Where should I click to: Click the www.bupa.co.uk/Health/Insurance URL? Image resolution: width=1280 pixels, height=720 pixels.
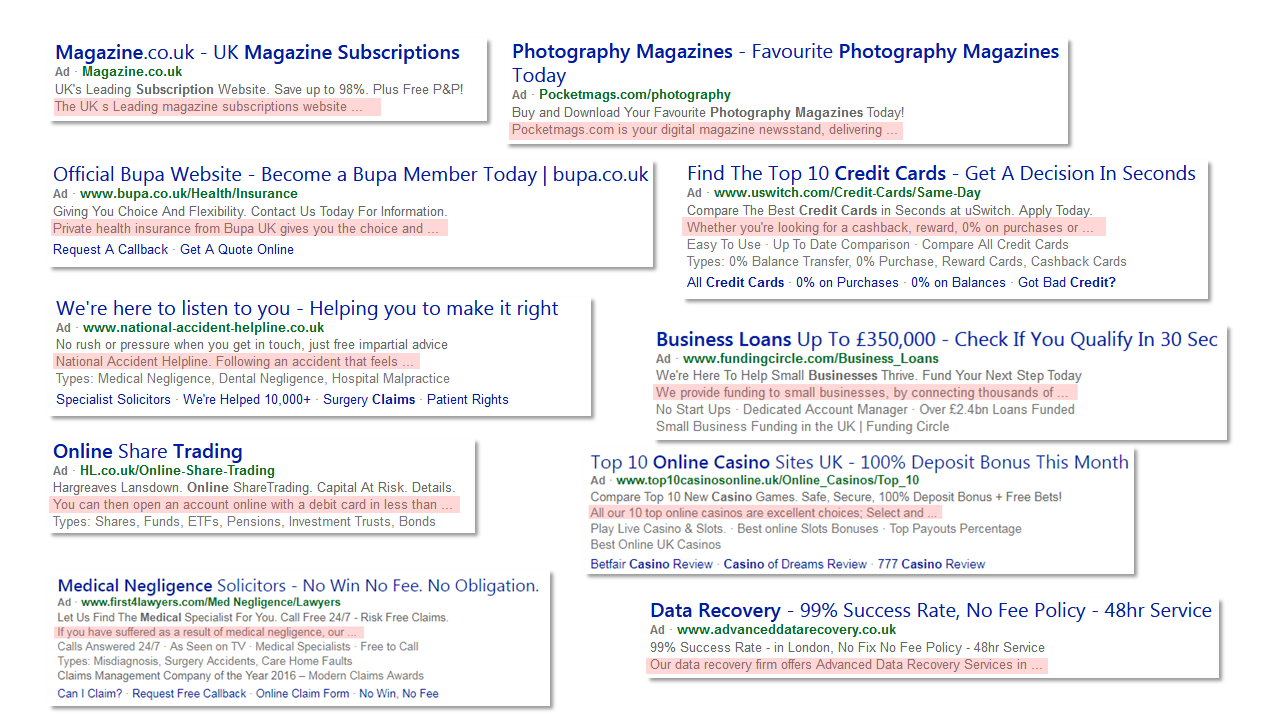pyautogui.click(x=189, y=194)
